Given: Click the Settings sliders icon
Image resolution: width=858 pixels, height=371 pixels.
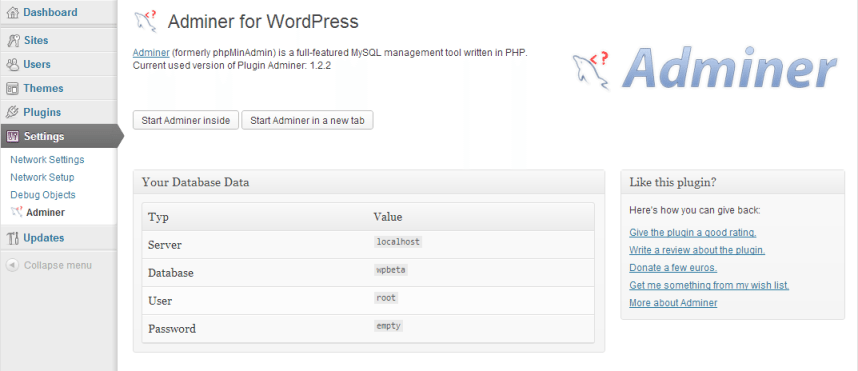Looking at the screenshot, I should (14, 136).
